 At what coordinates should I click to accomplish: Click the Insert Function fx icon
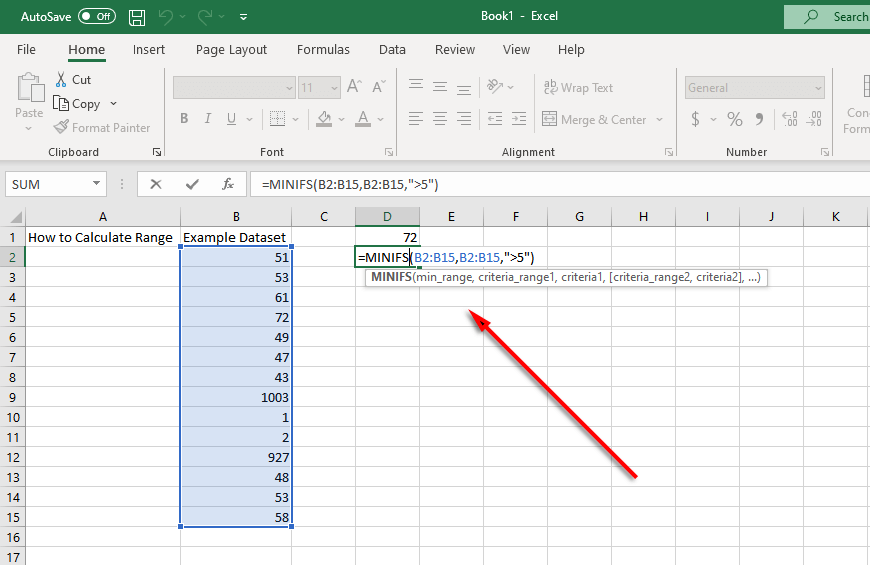228,184
